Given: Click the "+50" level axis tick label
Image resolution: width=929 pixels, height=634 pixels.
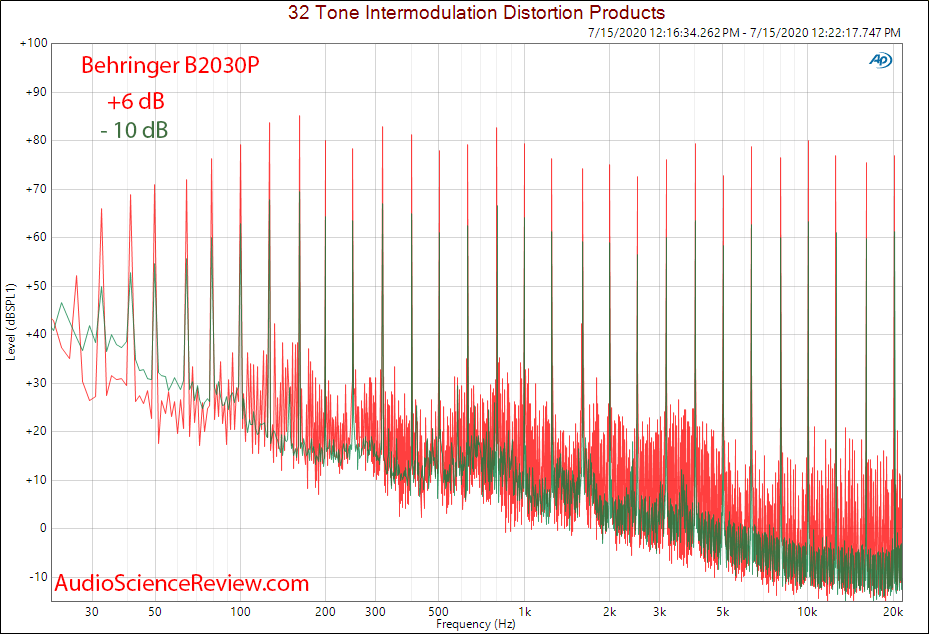Looking at the screenshot, I should (36, 286).
